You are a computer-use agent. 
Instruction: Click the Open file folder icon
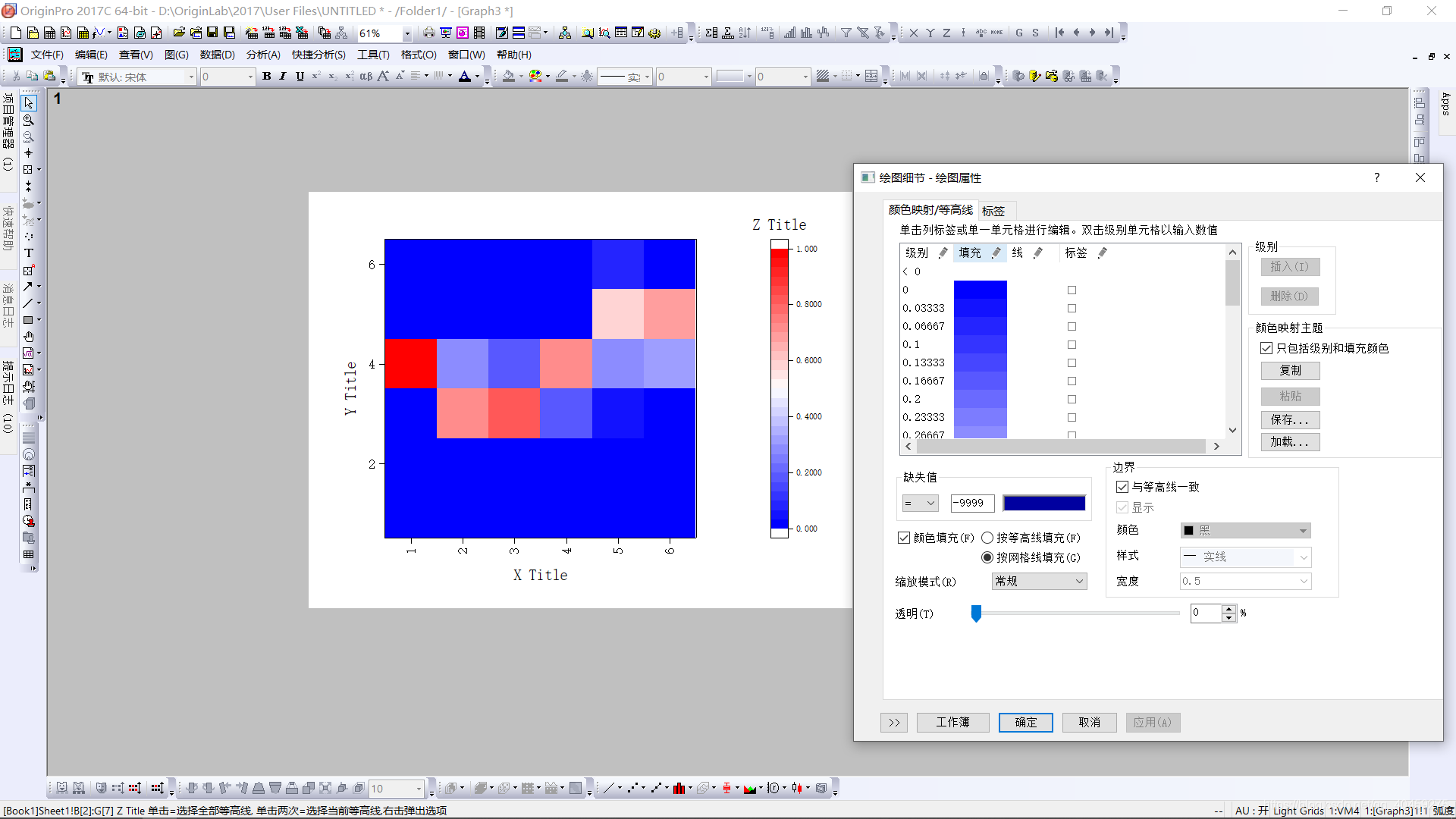pyautogui.click(x=179, y=33)
